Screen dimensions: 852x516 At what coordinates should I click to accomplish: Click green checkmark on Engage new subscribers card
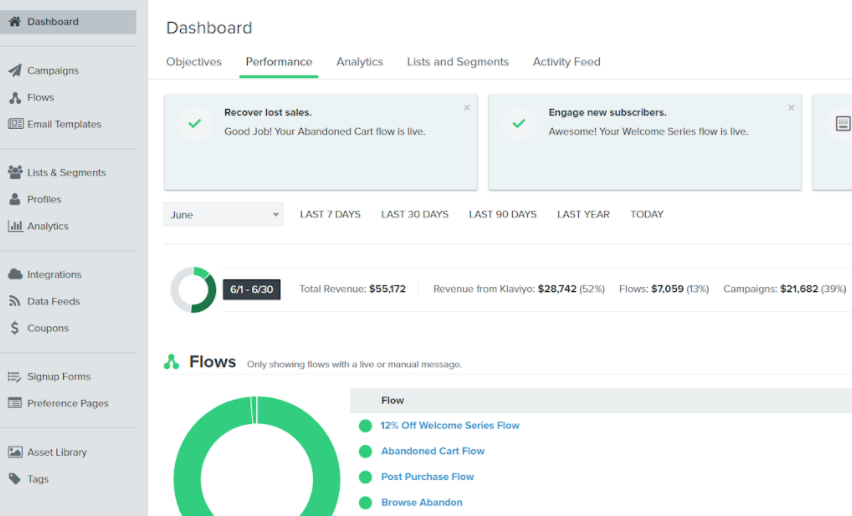(x=519, y=123)
